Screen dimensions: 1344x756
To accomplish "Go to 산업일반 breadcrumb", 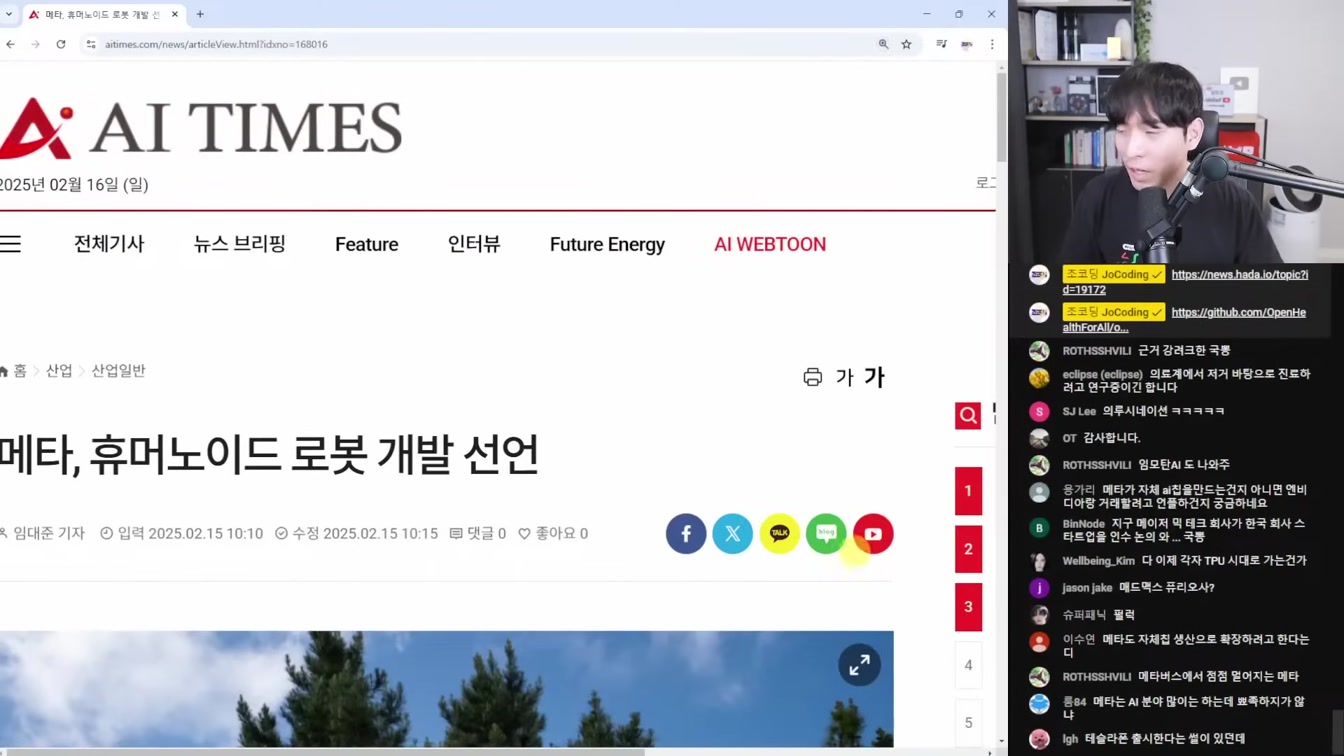I will pyautogui.click(x=118, y=371).
